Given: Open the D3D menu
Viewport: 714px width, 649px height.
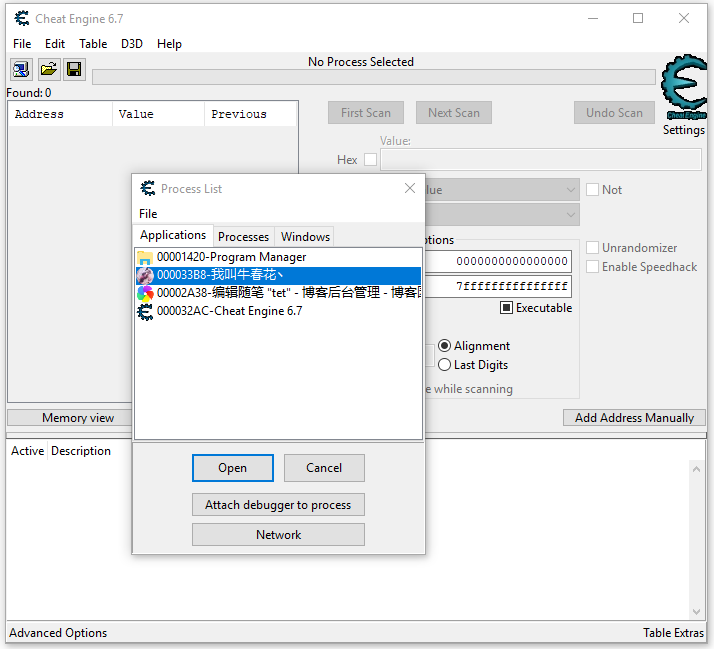Looking at the screenshot, I should [132, 44].
